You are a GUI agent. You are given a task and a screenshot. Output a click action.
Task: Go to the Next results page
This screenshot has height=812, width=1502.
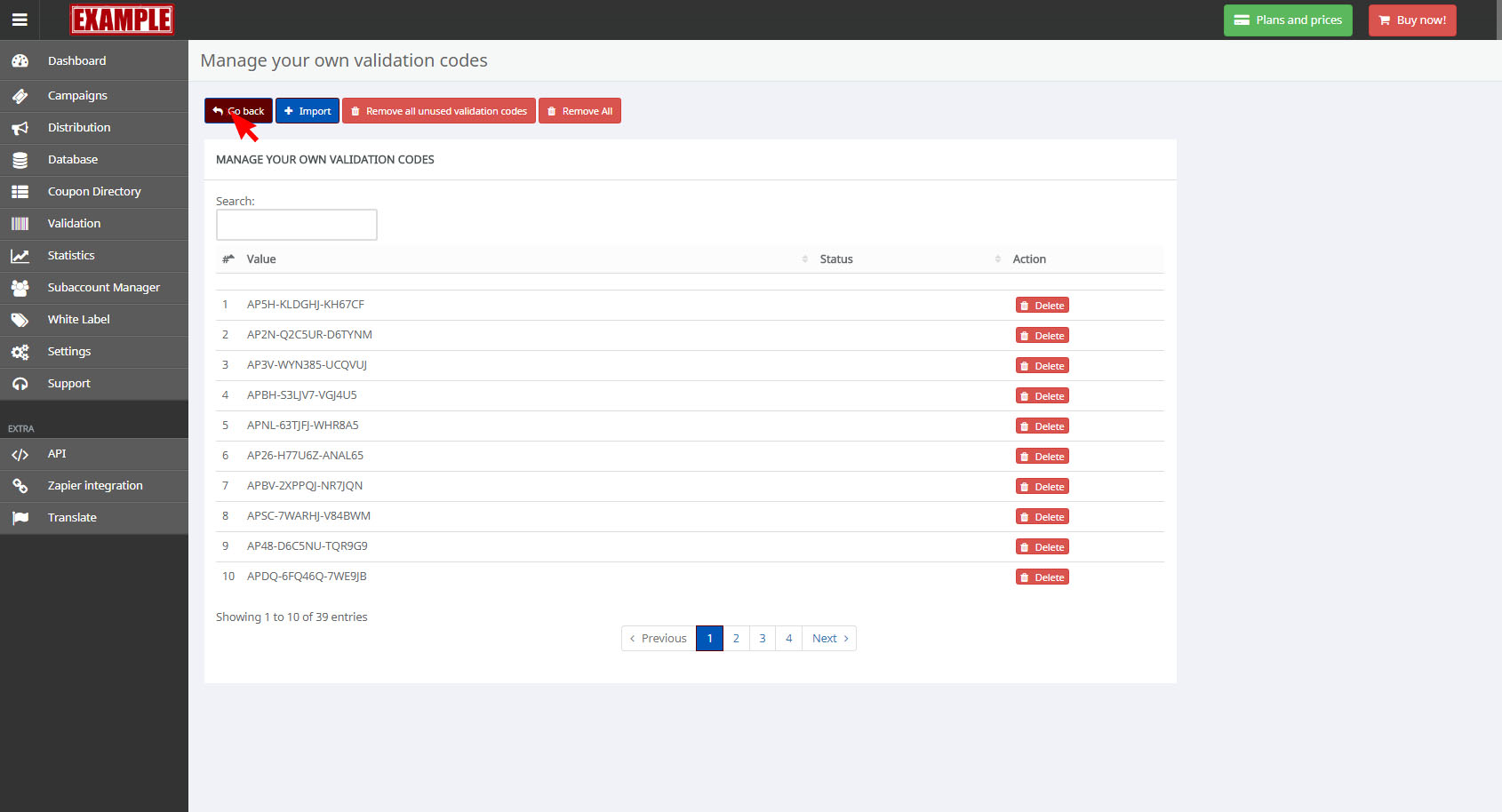(829, 639)
